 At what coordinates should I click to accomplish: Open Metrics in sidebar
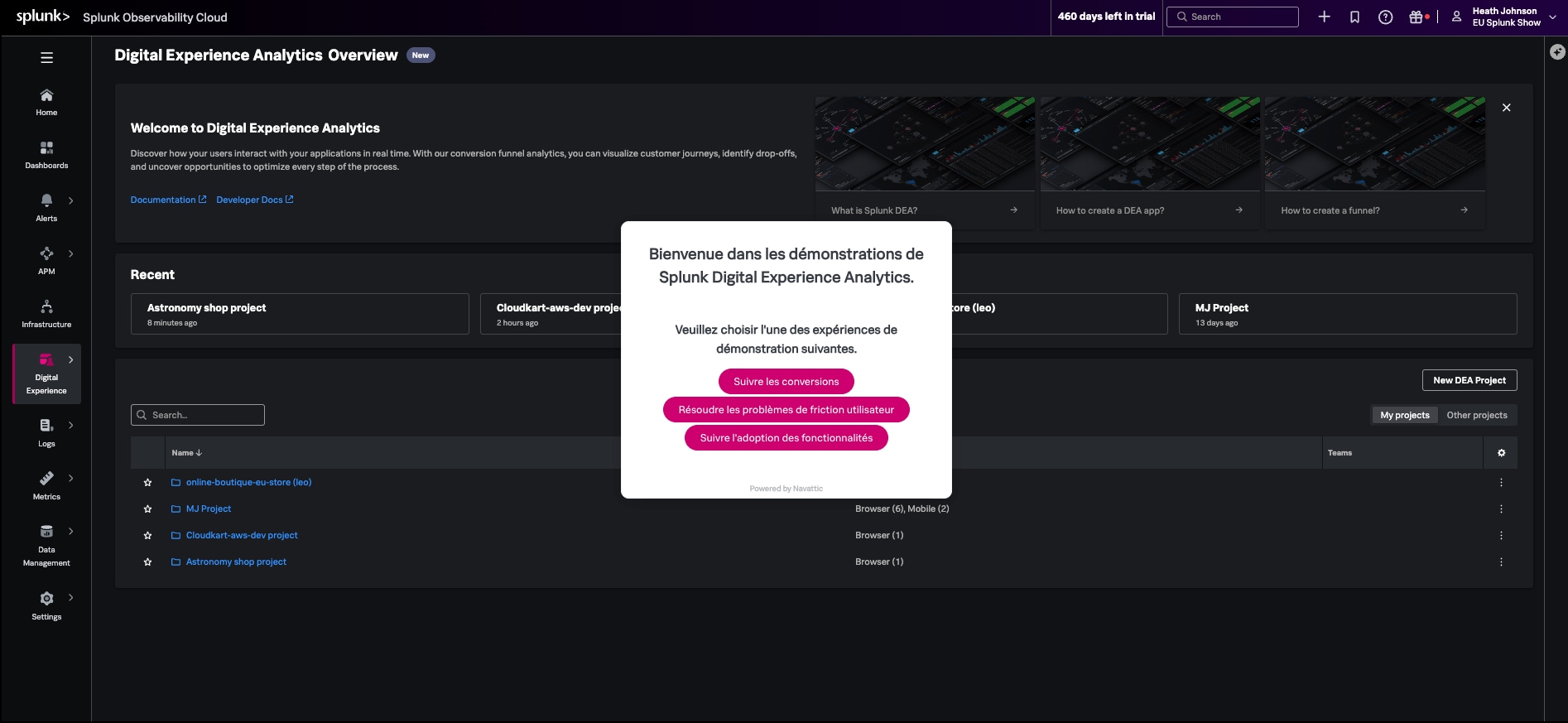click(46, 486)
